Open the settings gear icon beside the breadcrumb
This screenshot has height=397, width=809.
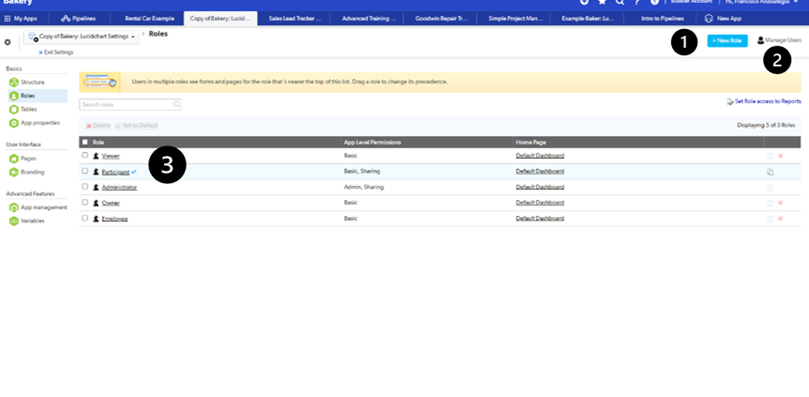tap(7, 42)
